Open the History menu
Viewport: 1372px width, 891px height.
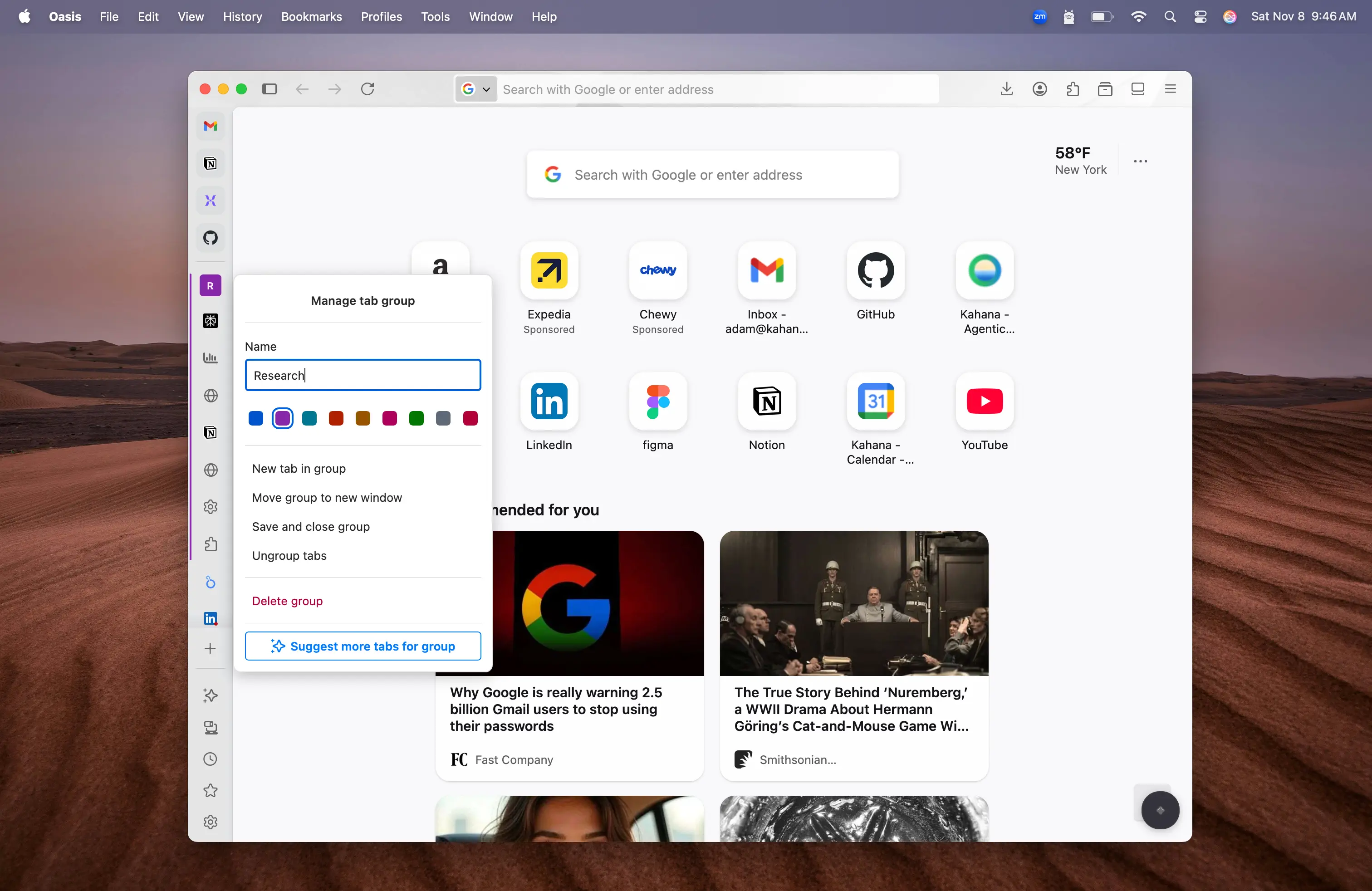pos(242,17)
